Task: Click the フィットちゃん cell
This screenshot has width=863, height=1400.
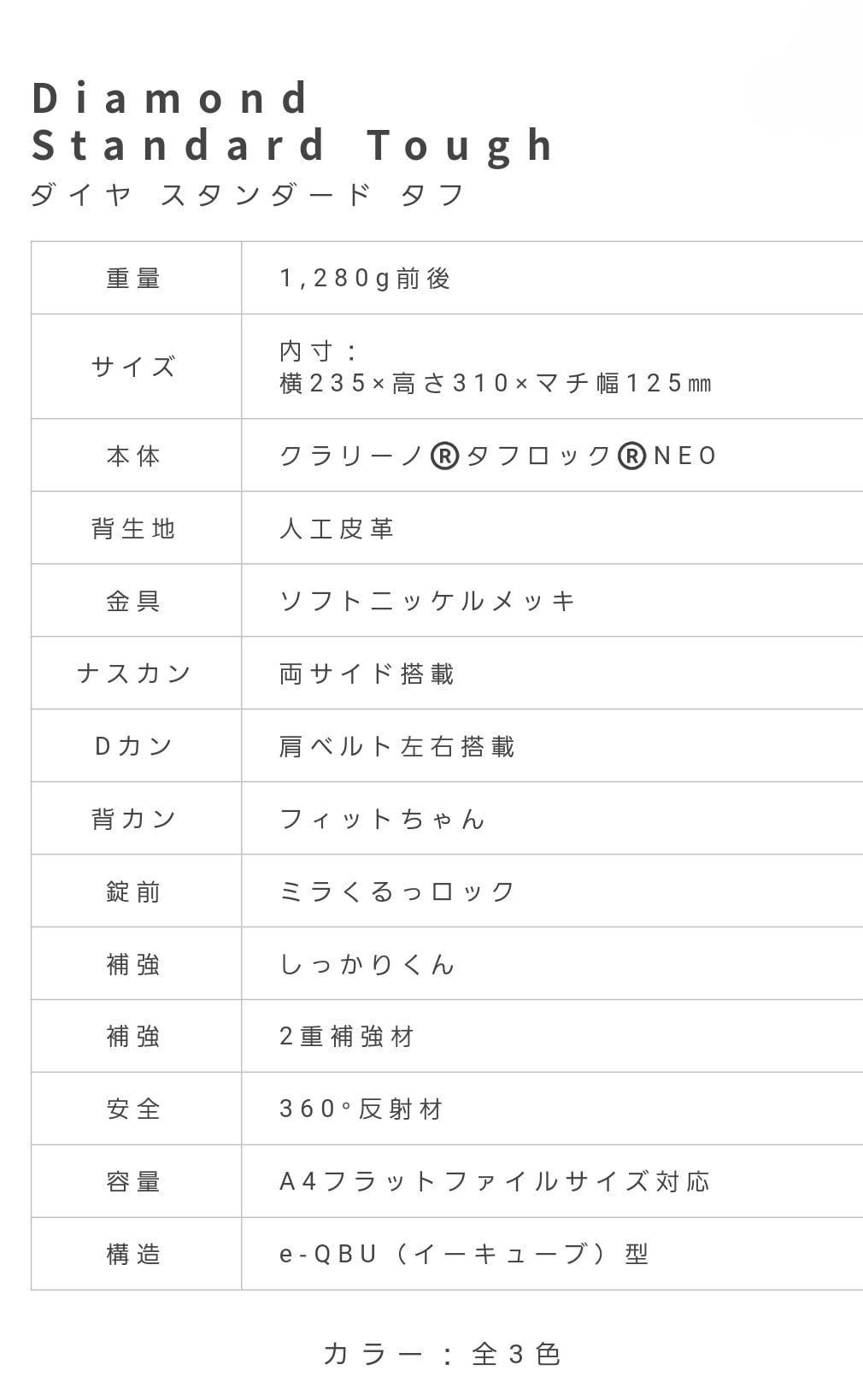Action: coord(383,820)
